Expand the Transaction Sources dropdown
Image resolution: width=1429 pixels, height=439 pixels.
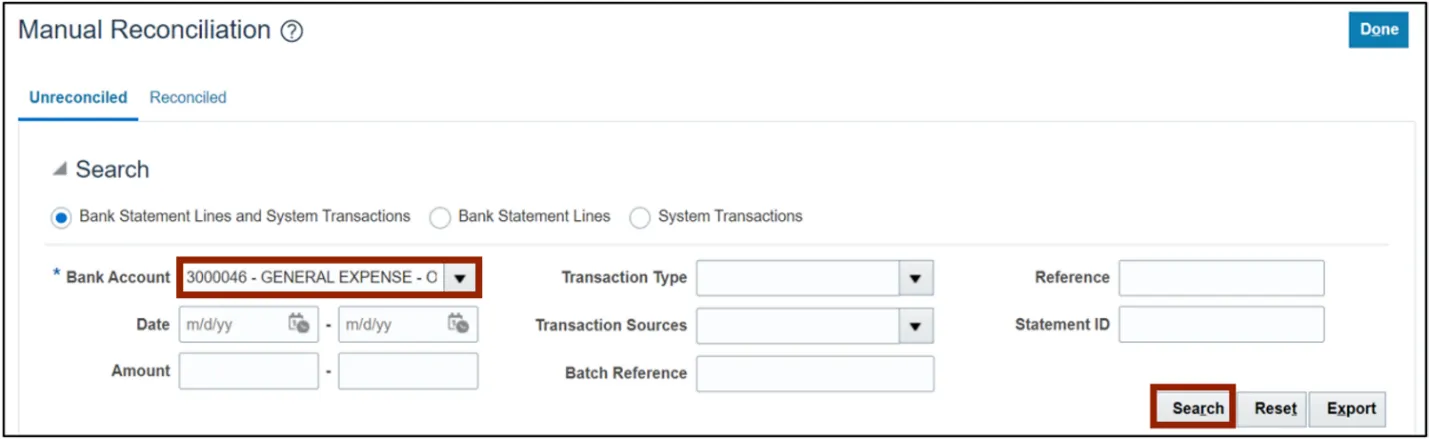tap(915, 325)
